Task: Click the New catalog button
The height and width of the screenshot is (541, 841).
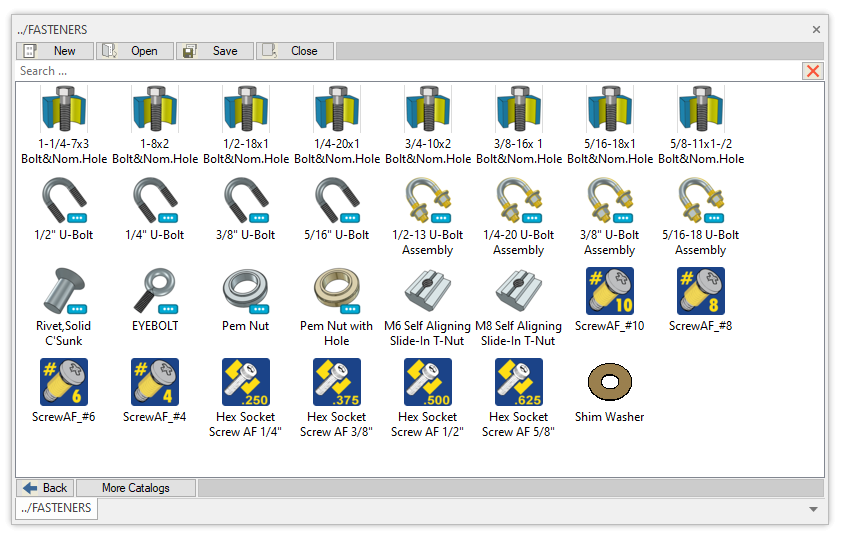Action: tap(55, 51)
